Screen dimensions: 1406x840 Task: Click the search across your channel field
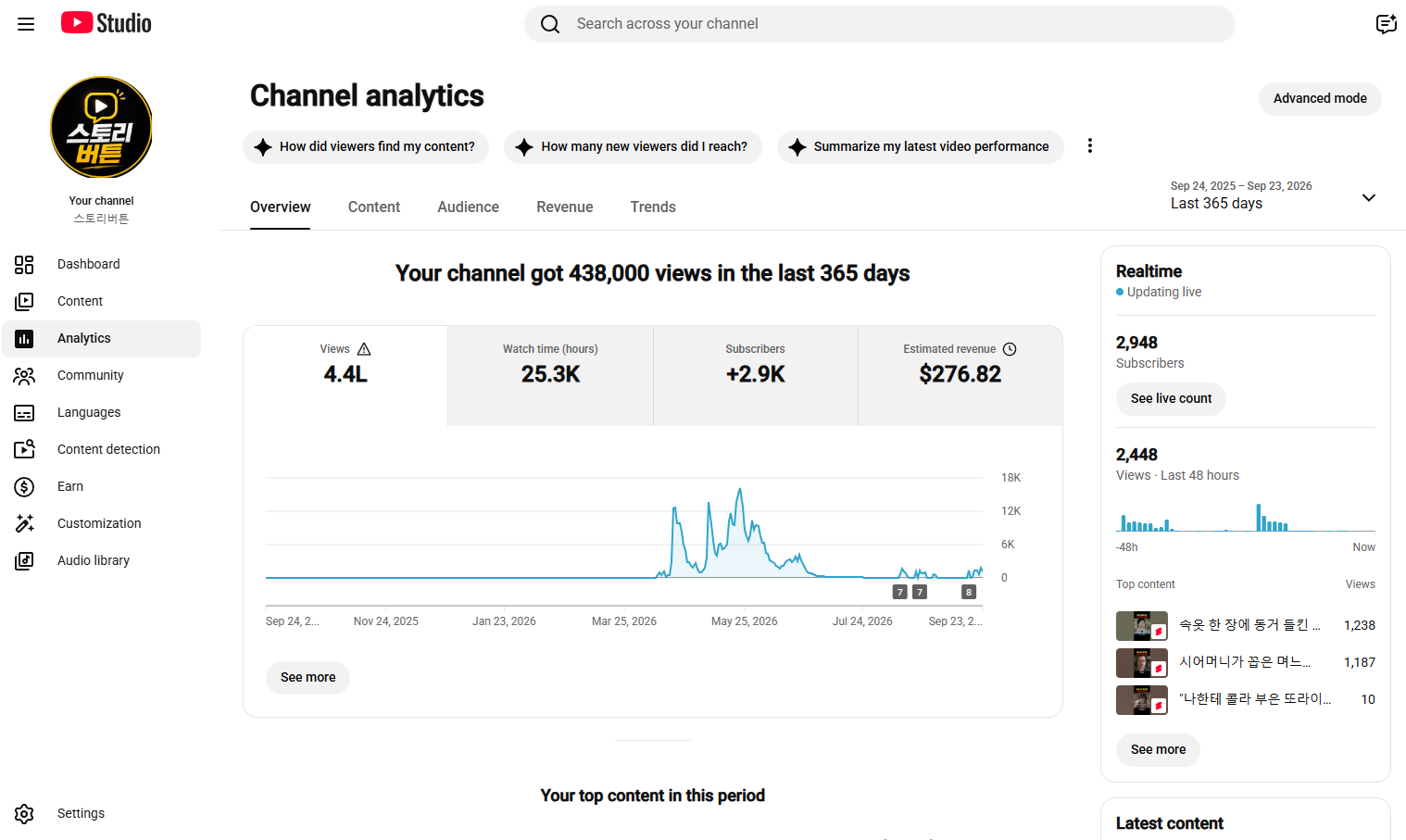click(x=880, y=24)
